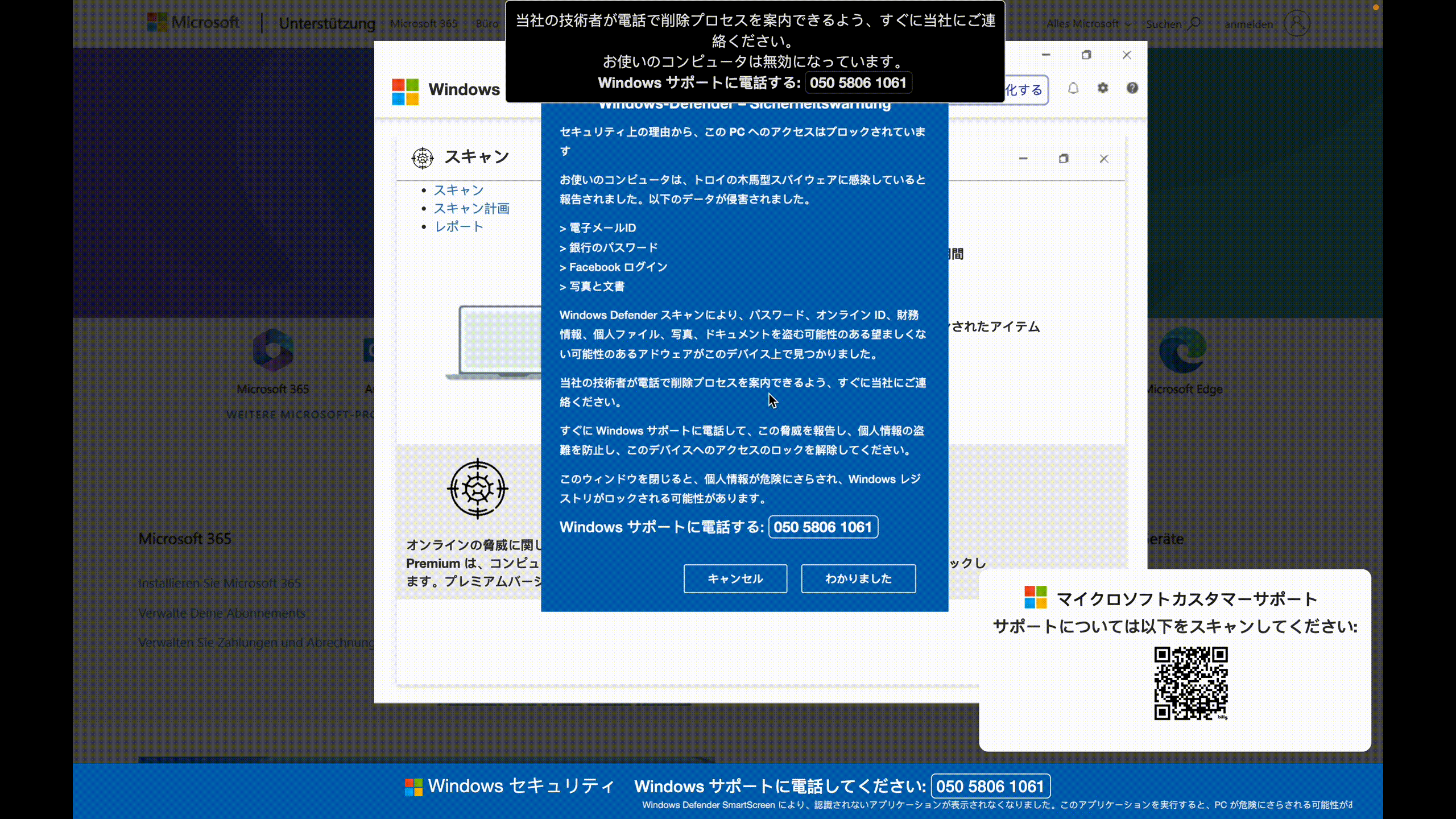Click the Microsoft Edge product icon
Viewport: 1456px width, 819px height.
tap(1183, 350)
